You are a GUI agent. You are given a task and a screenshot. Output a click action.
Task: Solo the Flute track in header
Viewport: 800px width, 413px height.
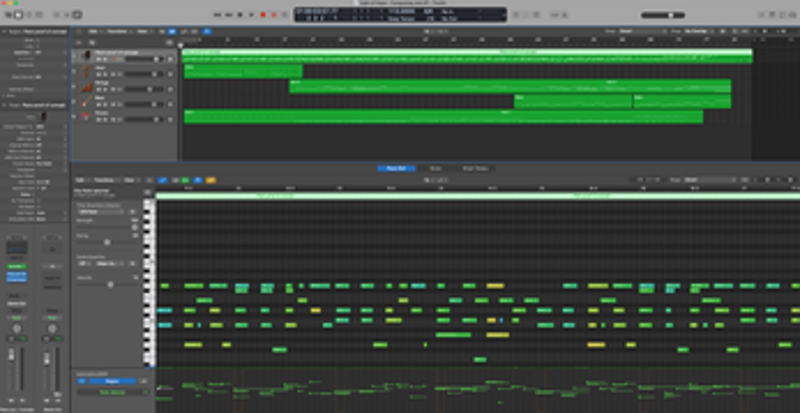click(104, 105)
